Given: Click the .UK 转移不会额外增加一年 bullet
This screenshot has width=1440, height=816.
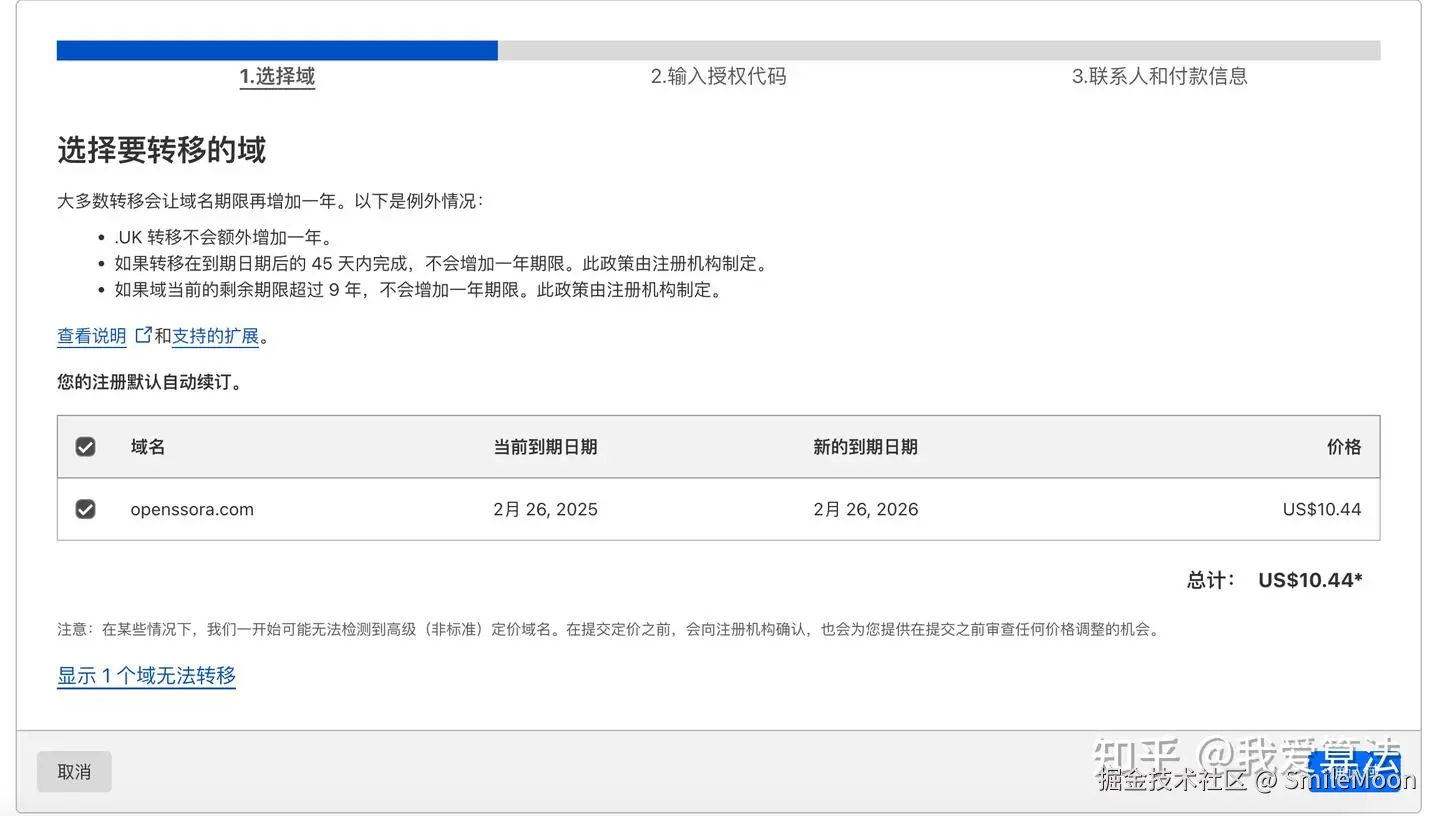Looking at the screenshot, I should click(223, 238).
